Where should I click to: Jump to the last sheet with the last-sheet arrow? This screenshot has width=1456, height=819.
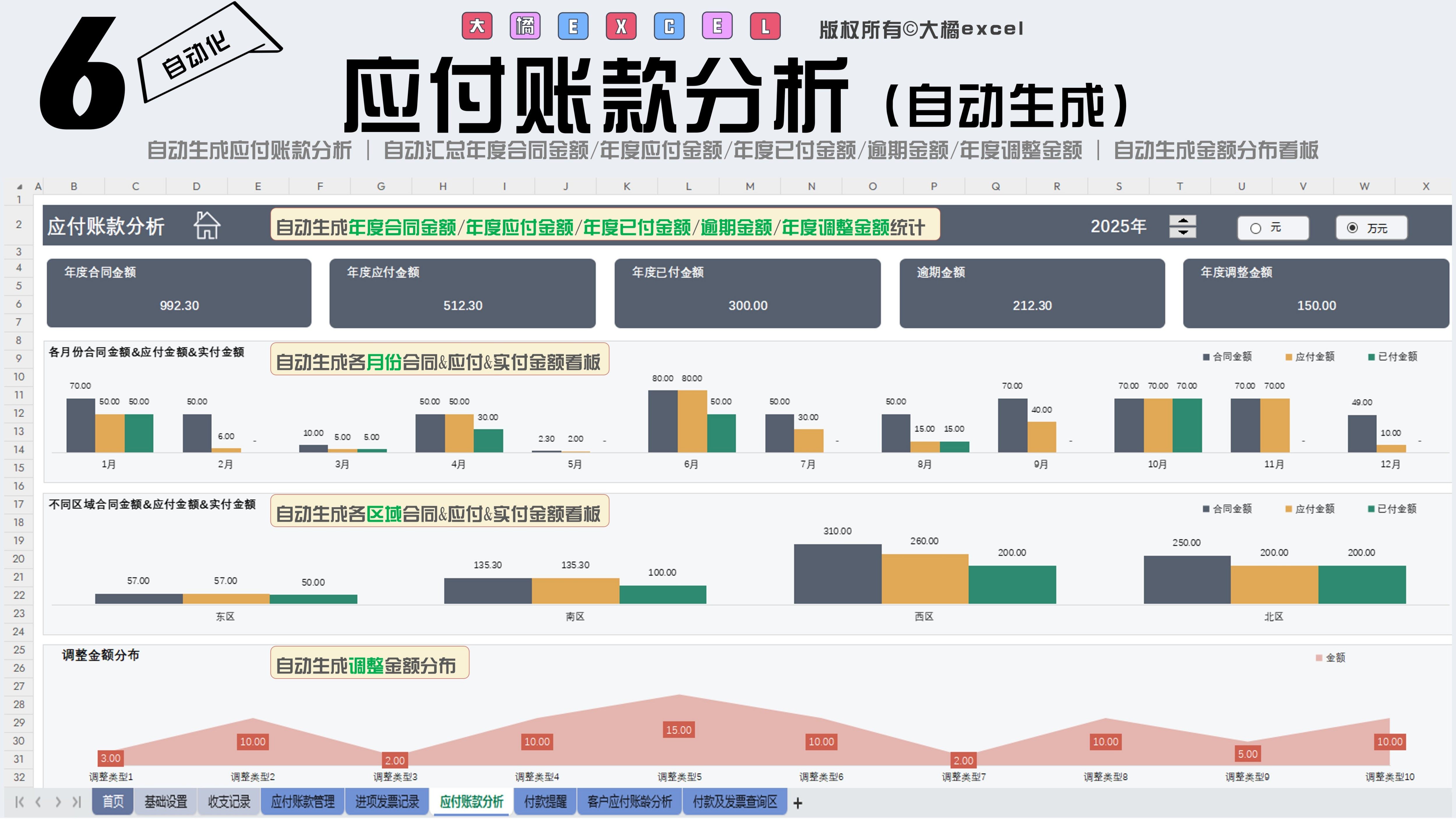pos(77,802)
